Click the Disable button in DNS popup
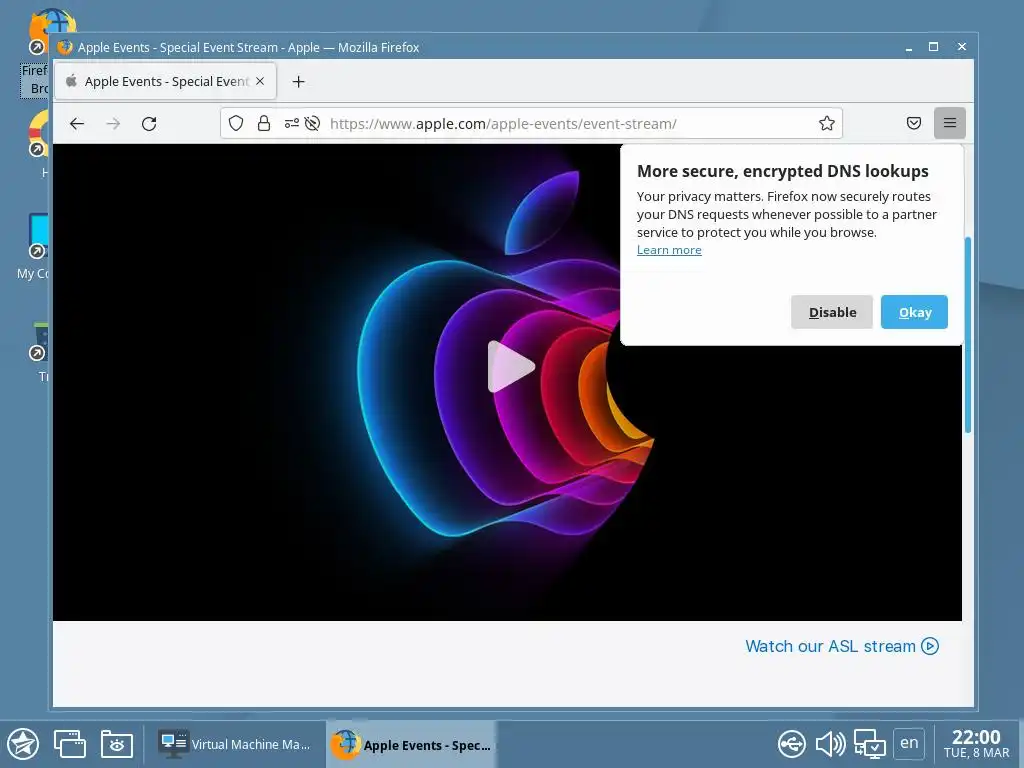Screen dimensions: 1024x768 click(x=832, y=312)
